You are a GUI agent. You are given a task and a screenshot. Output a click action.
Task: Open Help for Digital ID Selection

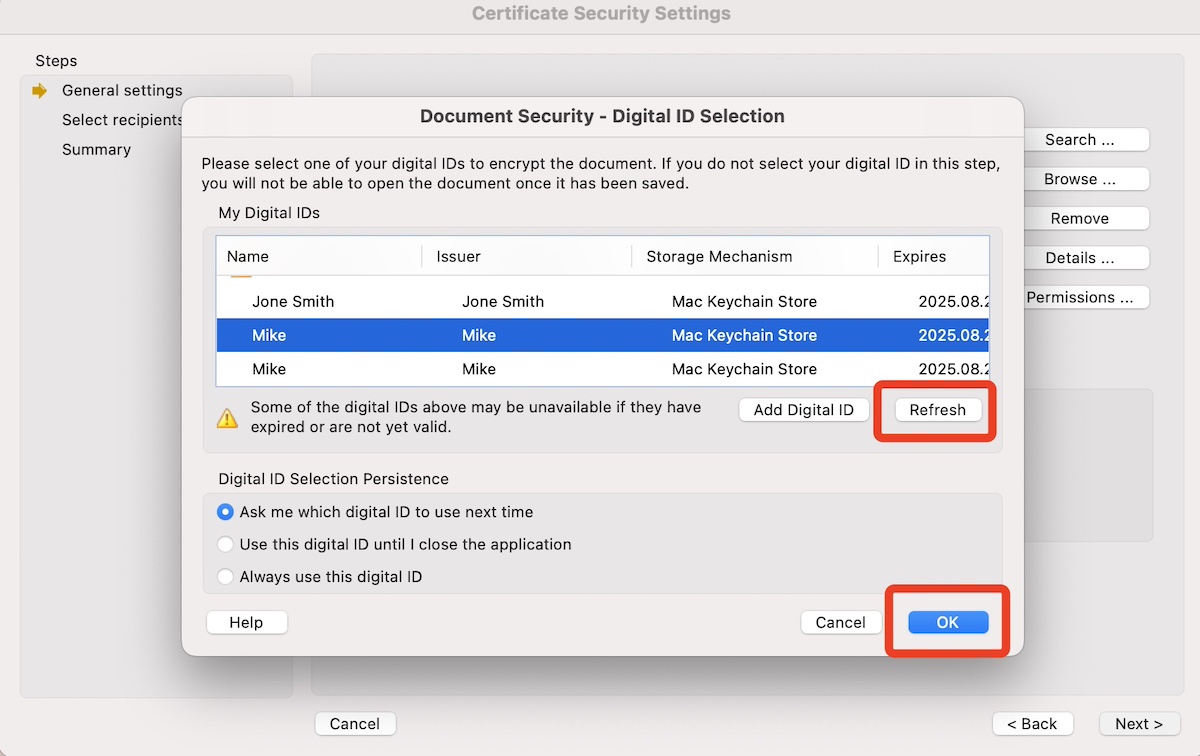(x=246, y=621)
